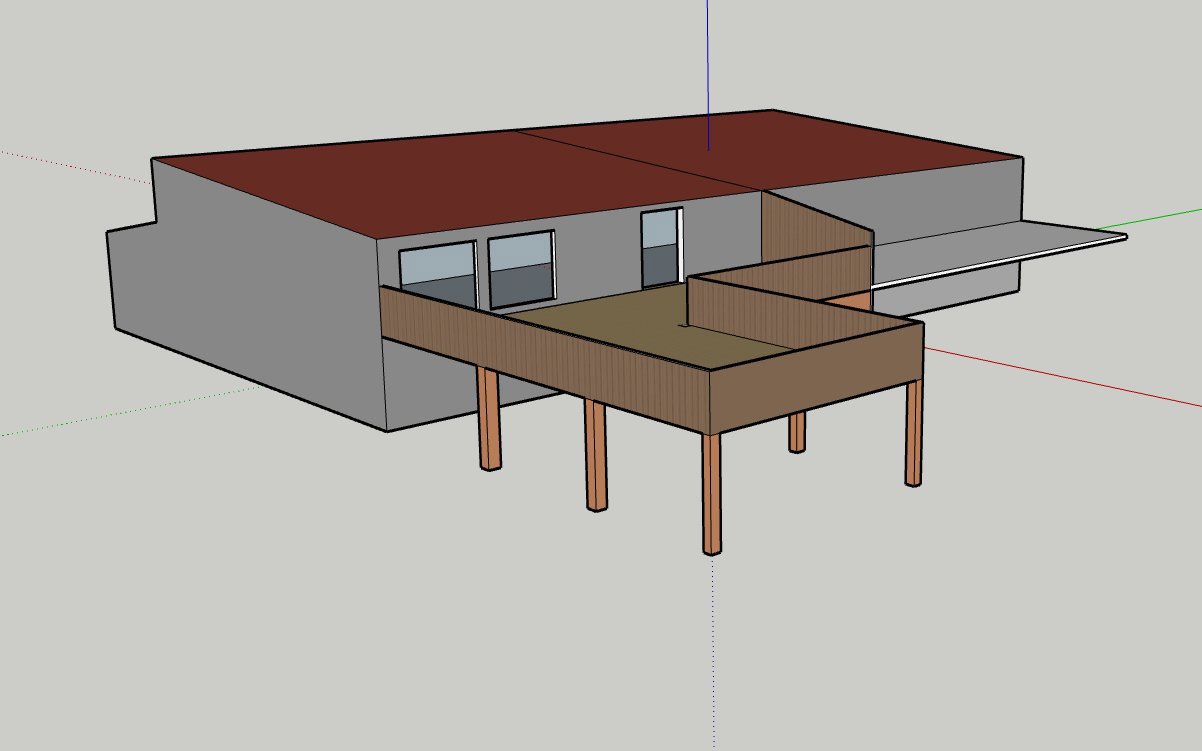The height and width of the screenshot is (751, 1202).
Task: Click the middle large window pane
Action: click(x=520, y=270)
